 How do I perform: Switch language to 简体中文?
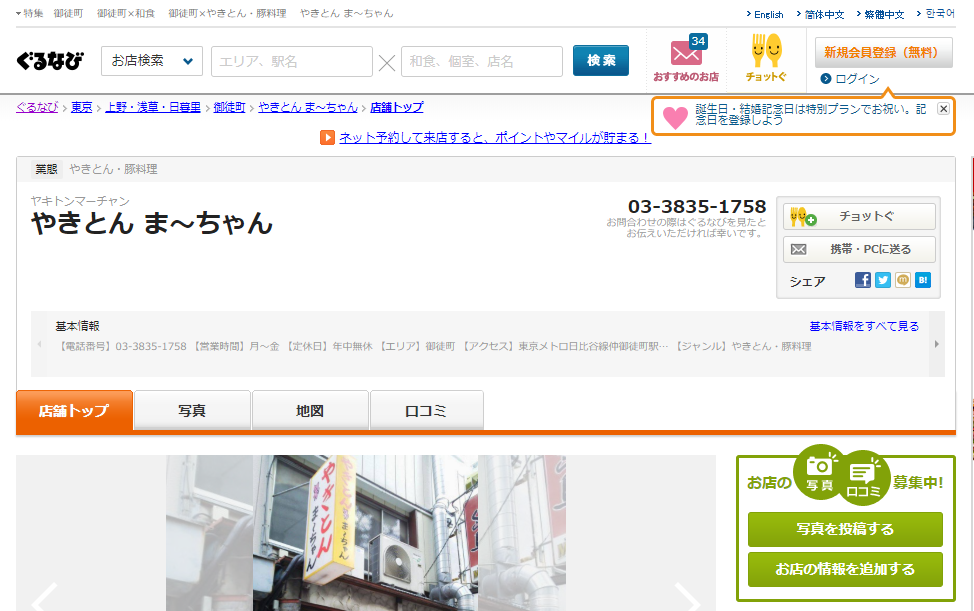pyautogui.click(x=824, y=14)
